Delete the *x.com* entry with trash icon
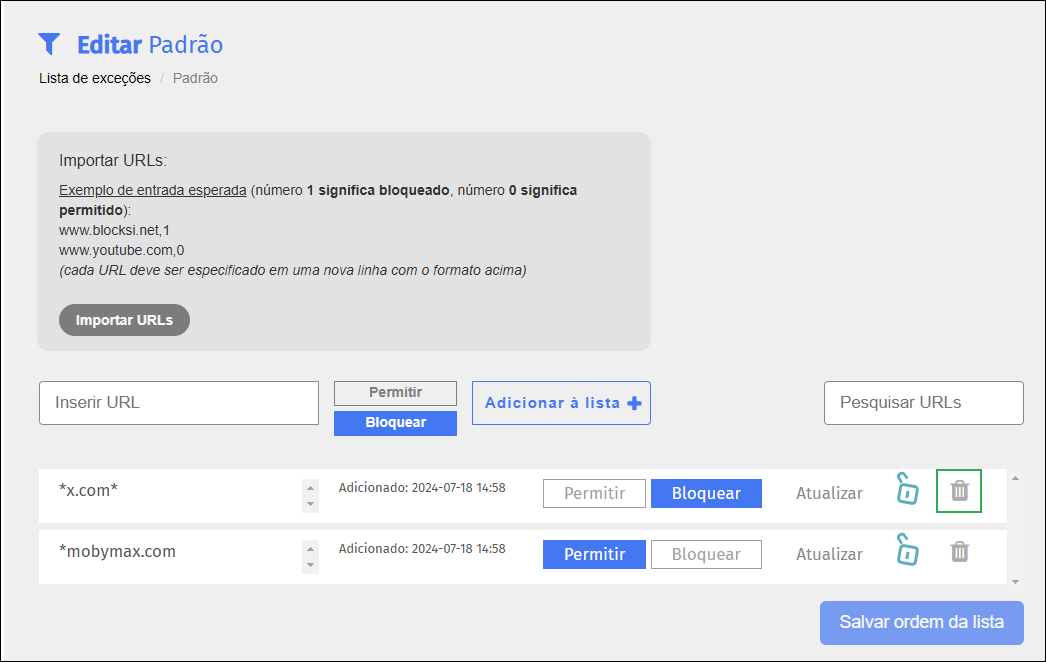Viewport: 1046px width, 662px height. (959, 490)
